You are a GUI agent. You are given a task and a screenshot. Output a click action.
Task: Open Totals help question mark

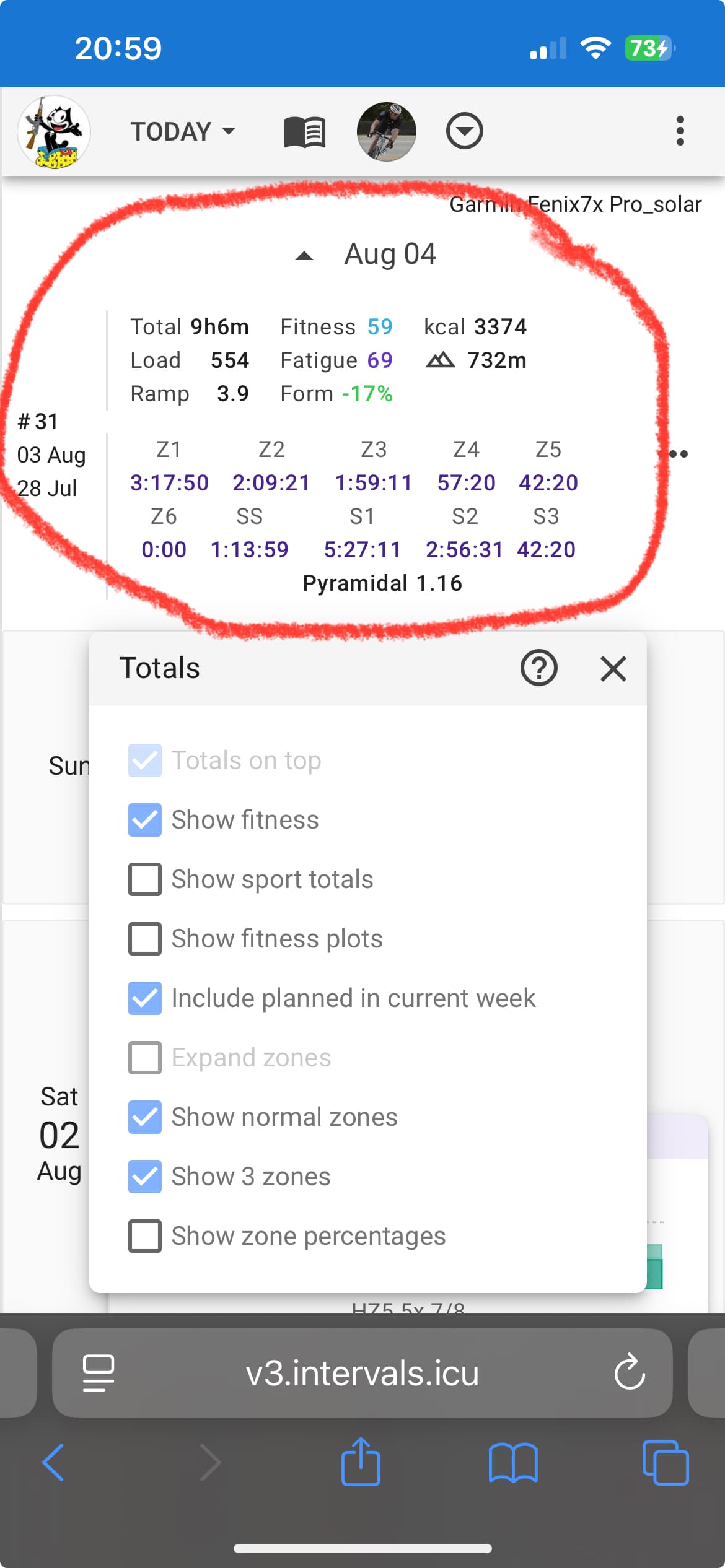(538, 668)
